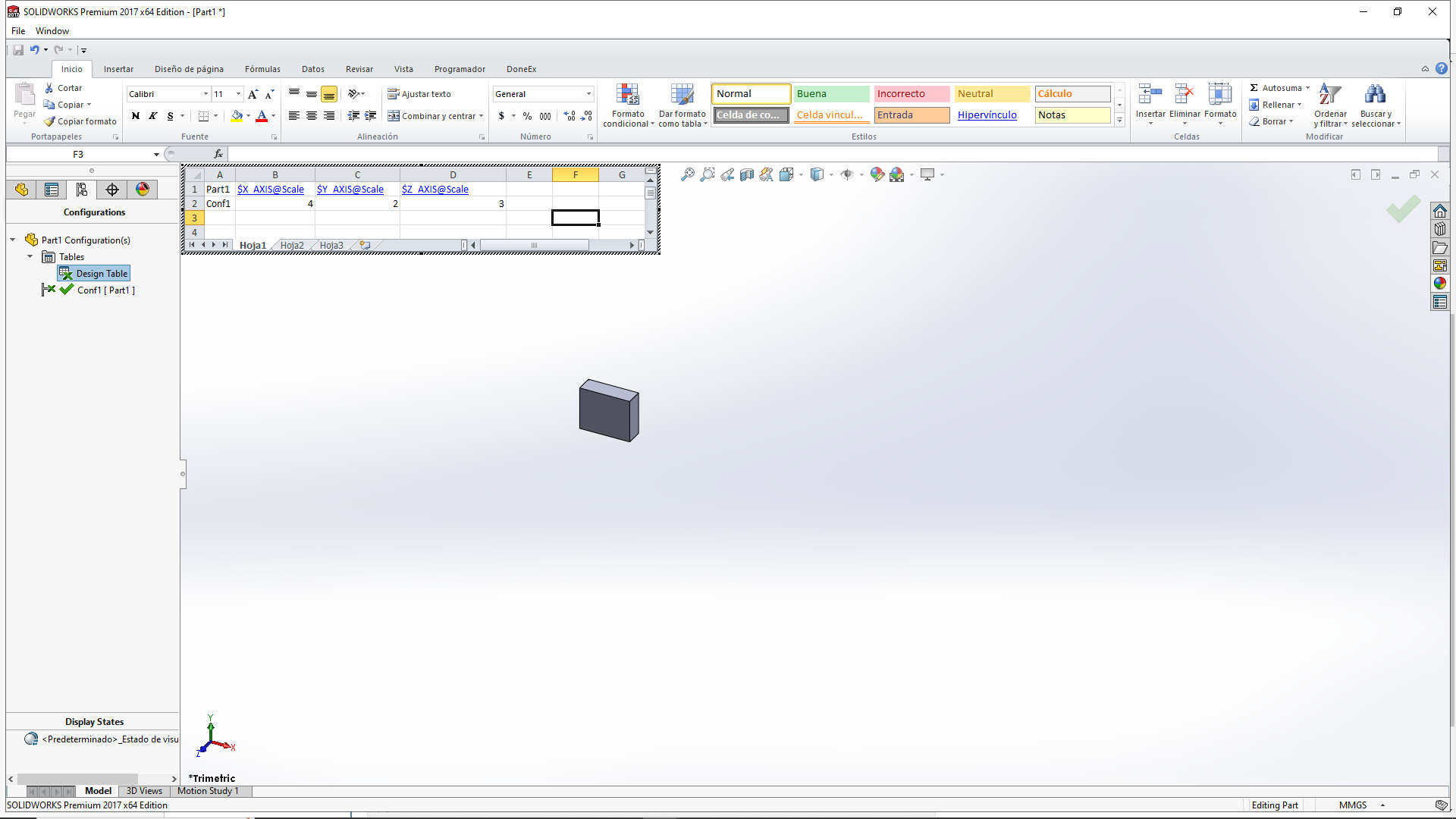The image size is (1456, 819).
Task: Click the $X_AXIS@Scale header link
Action: tap(271, 190)
